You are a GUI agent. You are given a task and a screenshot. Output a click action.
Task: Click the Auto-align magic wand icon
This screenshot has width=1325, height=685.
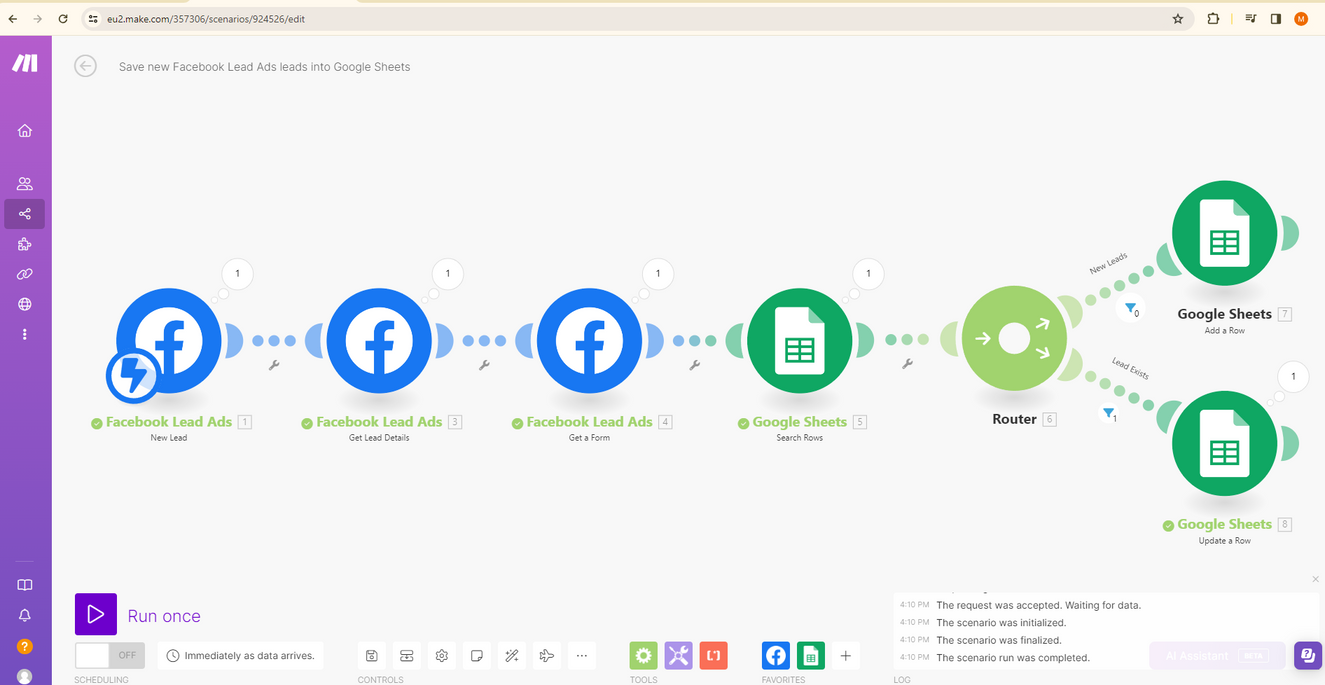511,656
